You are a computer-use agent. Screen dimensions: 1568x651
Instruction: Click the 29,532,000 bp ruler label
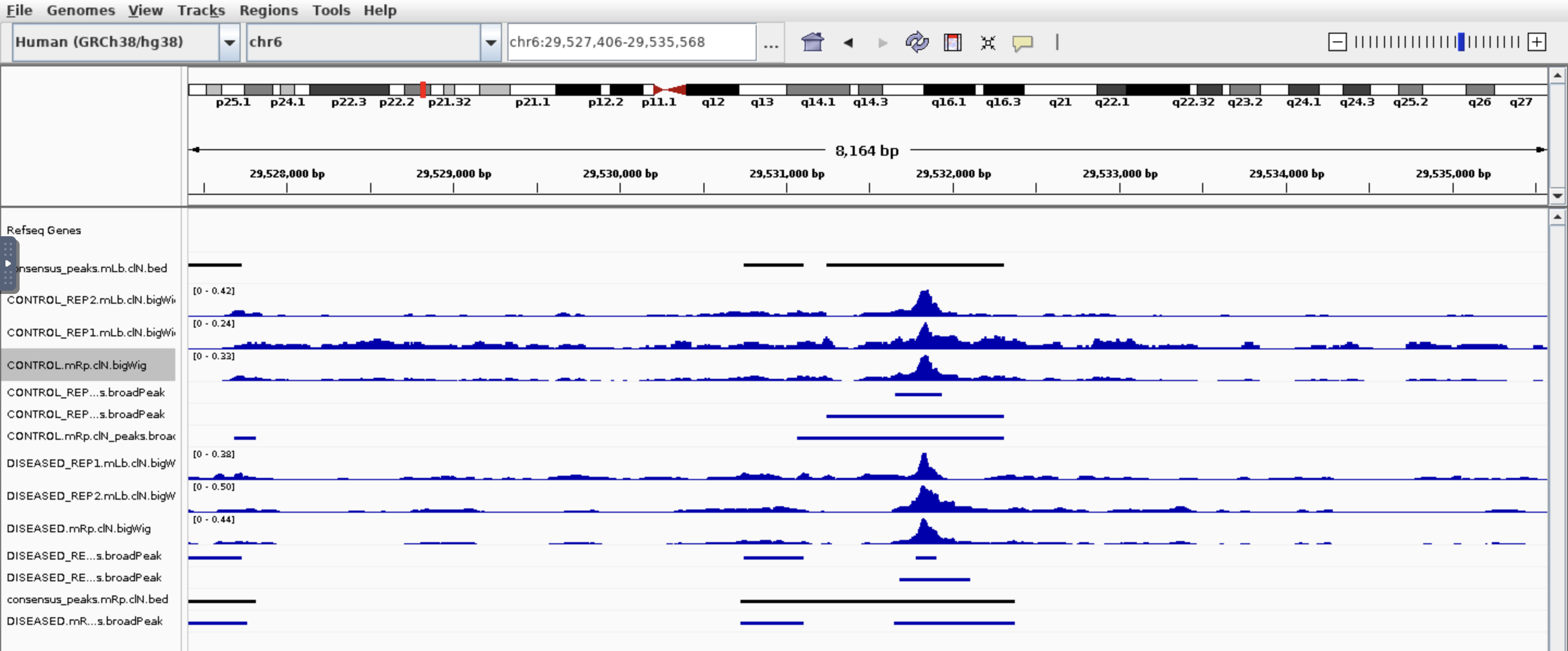(953, 174)
